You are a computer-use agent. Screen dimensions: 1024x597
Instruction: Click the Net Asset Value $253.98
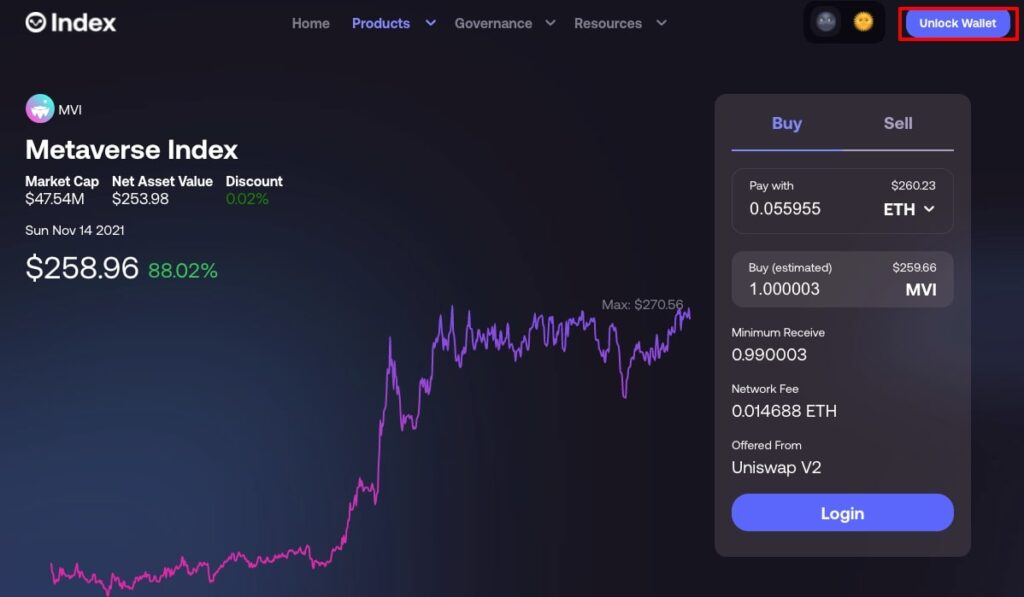[x=140, y=199]
